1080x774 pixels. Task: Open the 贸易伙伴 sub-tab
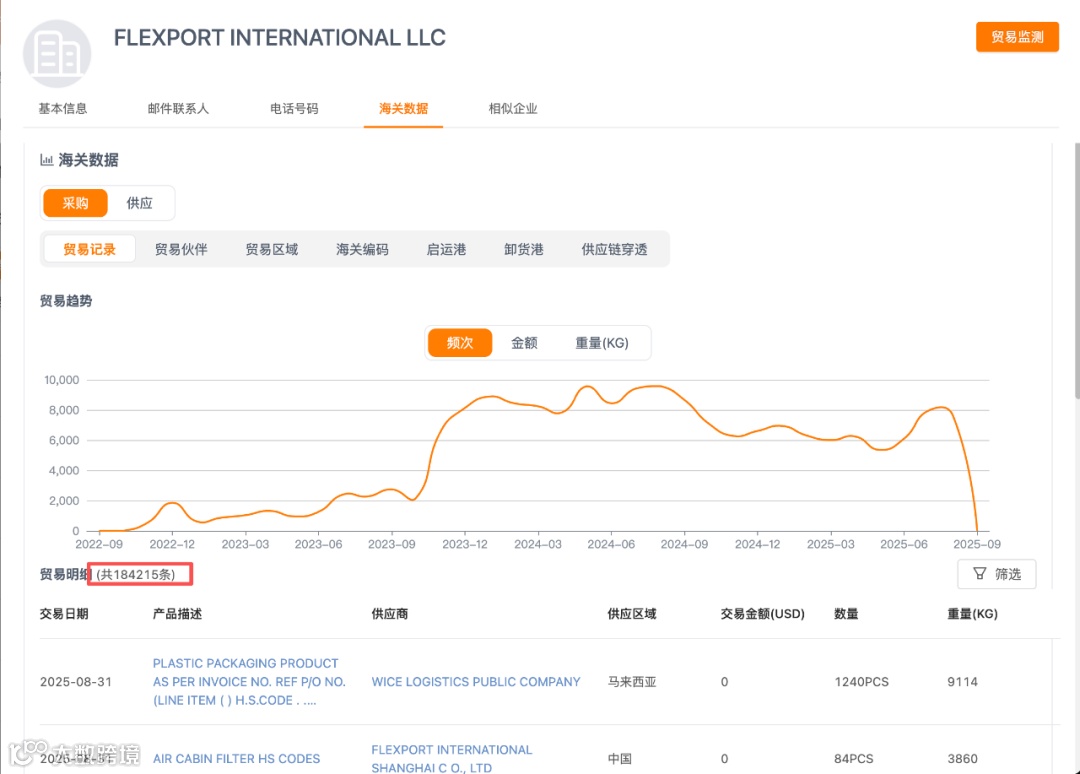181,249
